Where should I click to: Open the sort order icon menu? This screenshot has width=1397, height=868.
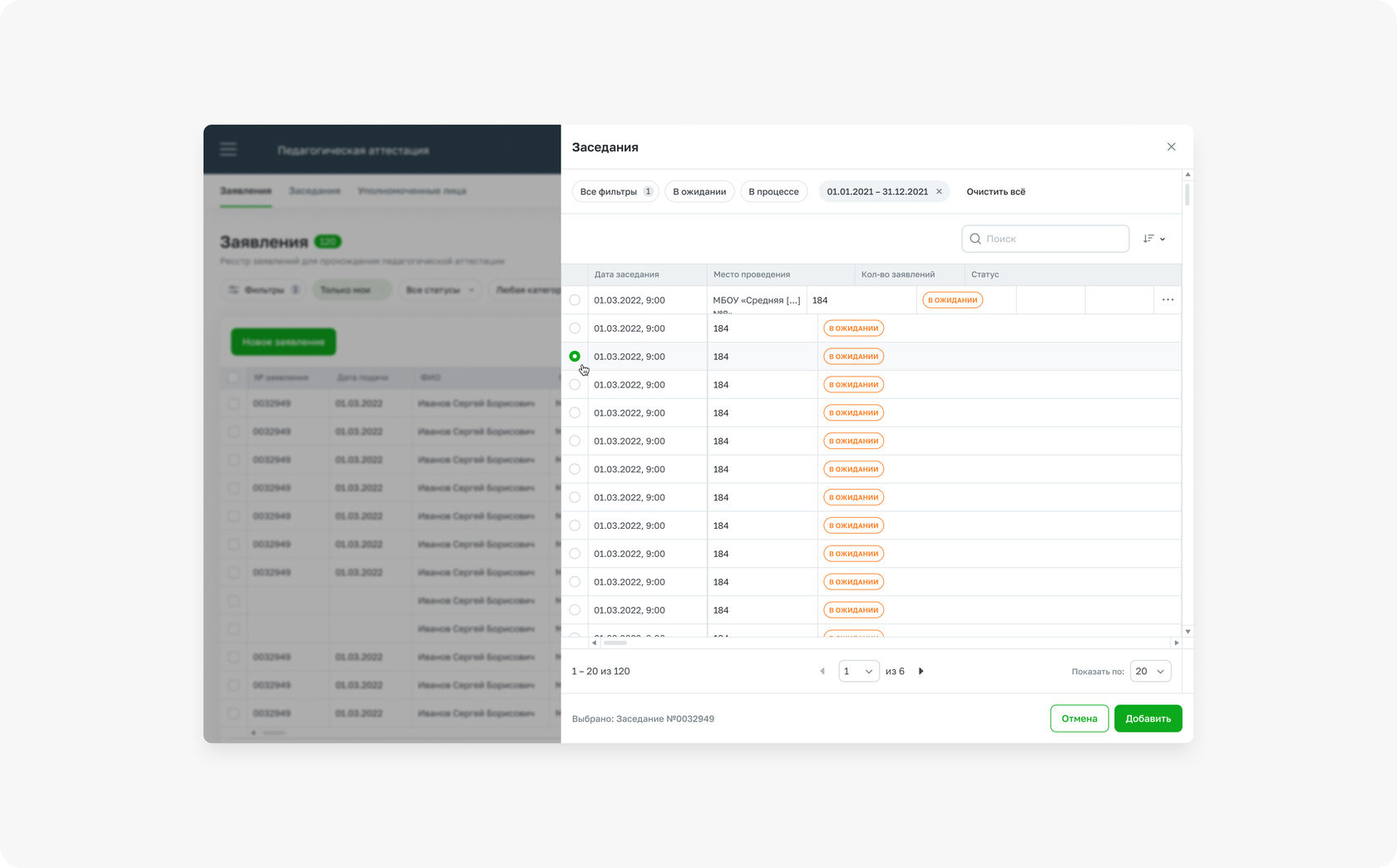coord(1153,239)
